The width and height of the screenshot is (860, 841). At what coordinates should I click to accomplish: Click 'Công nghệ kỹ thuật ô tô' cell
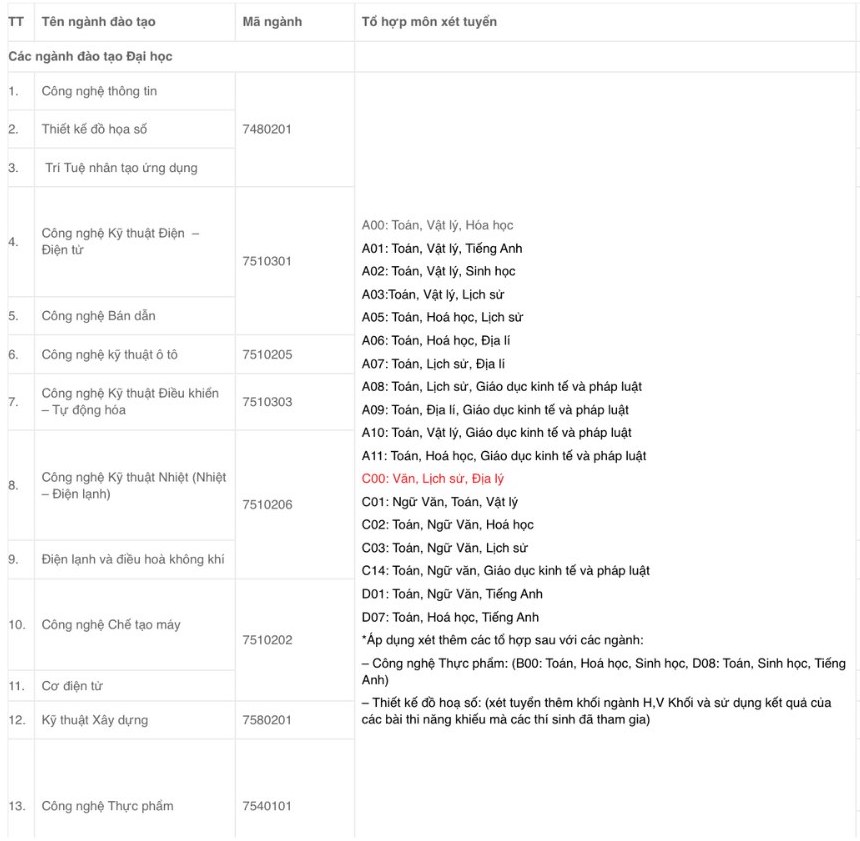(109, 354)
